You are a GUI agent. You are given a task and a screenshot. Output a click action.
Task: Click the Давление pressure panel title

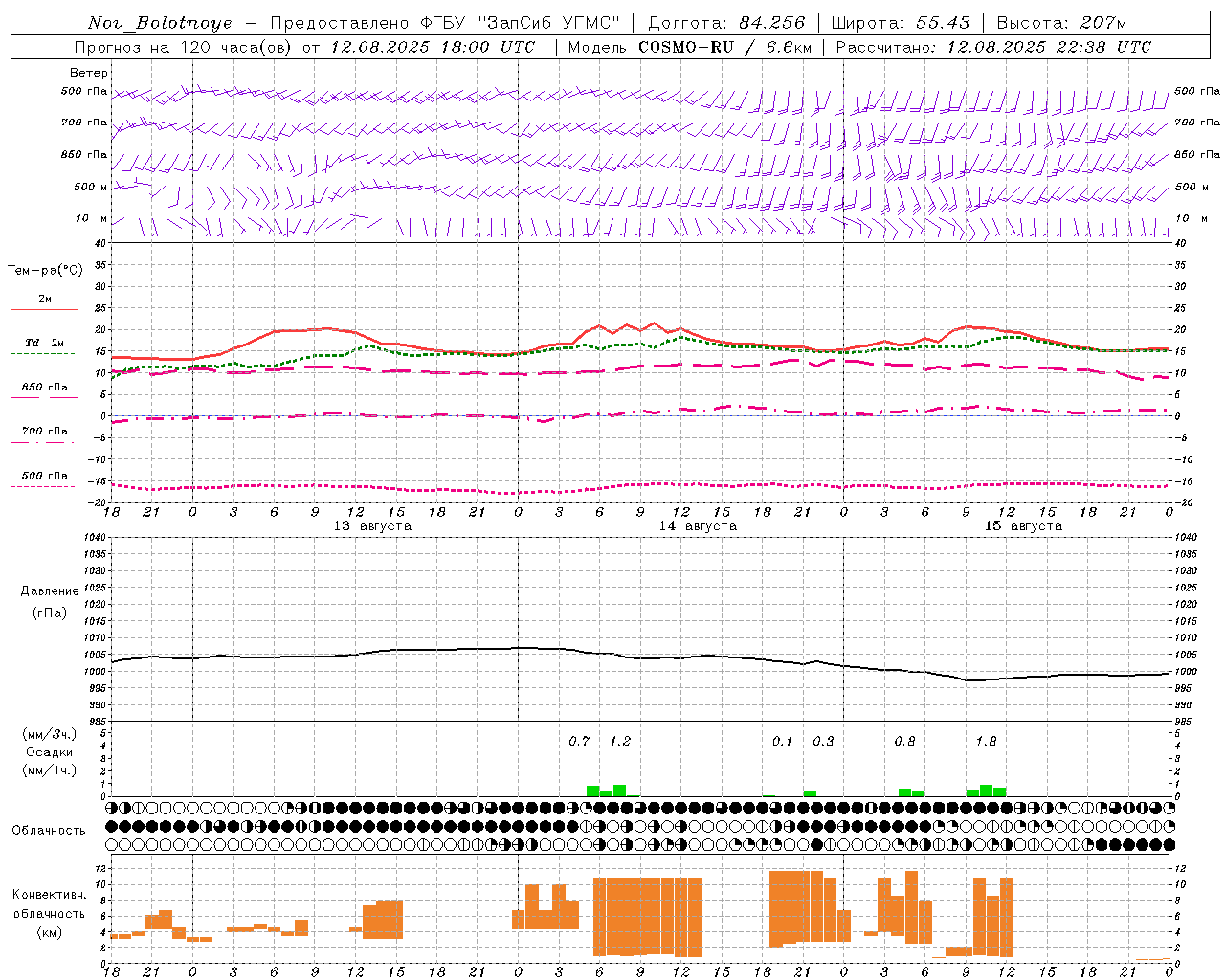(x=50, y=591)
